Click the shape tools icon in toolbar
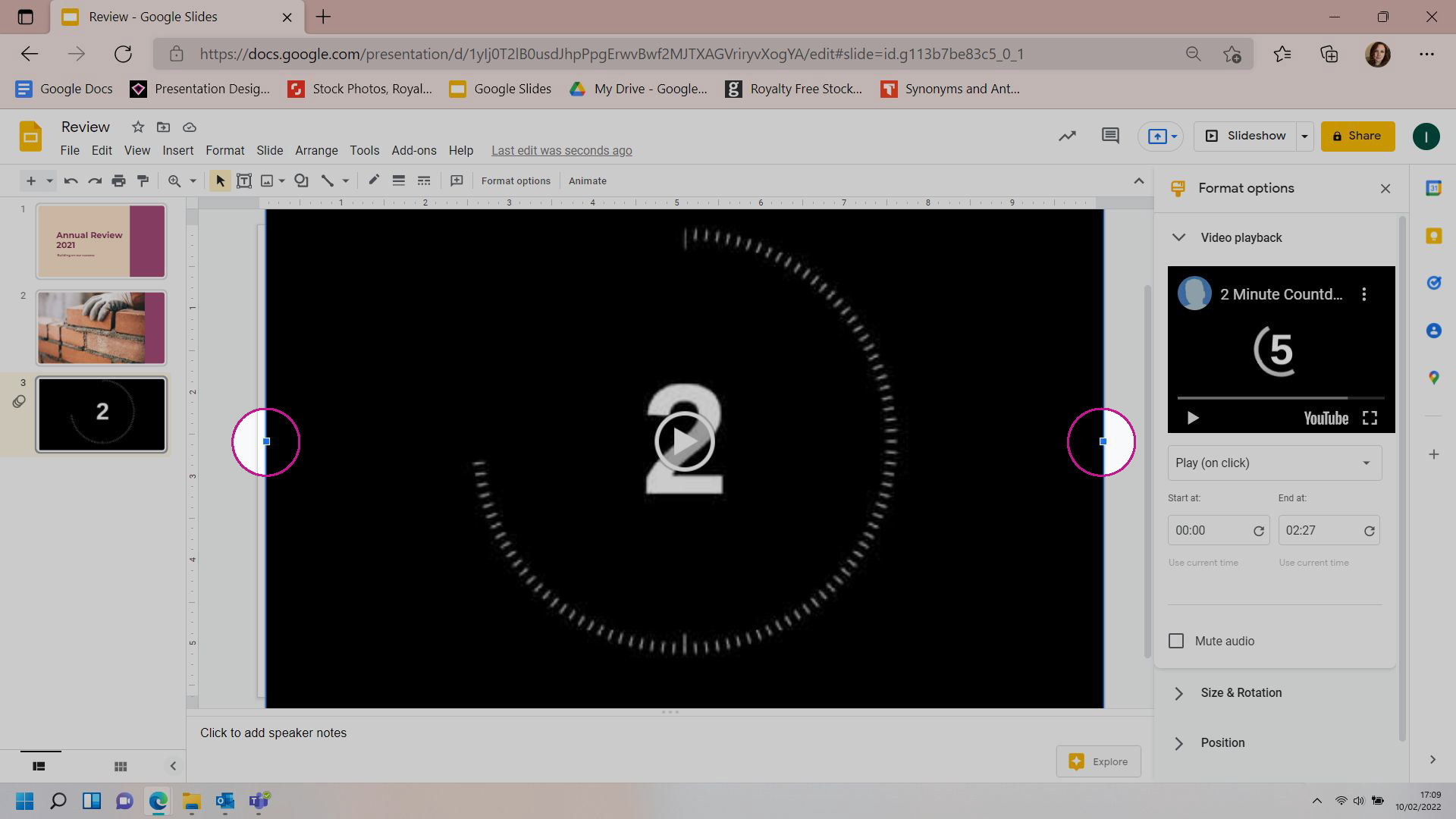1456x819 pixels. (x=302, y=181)
